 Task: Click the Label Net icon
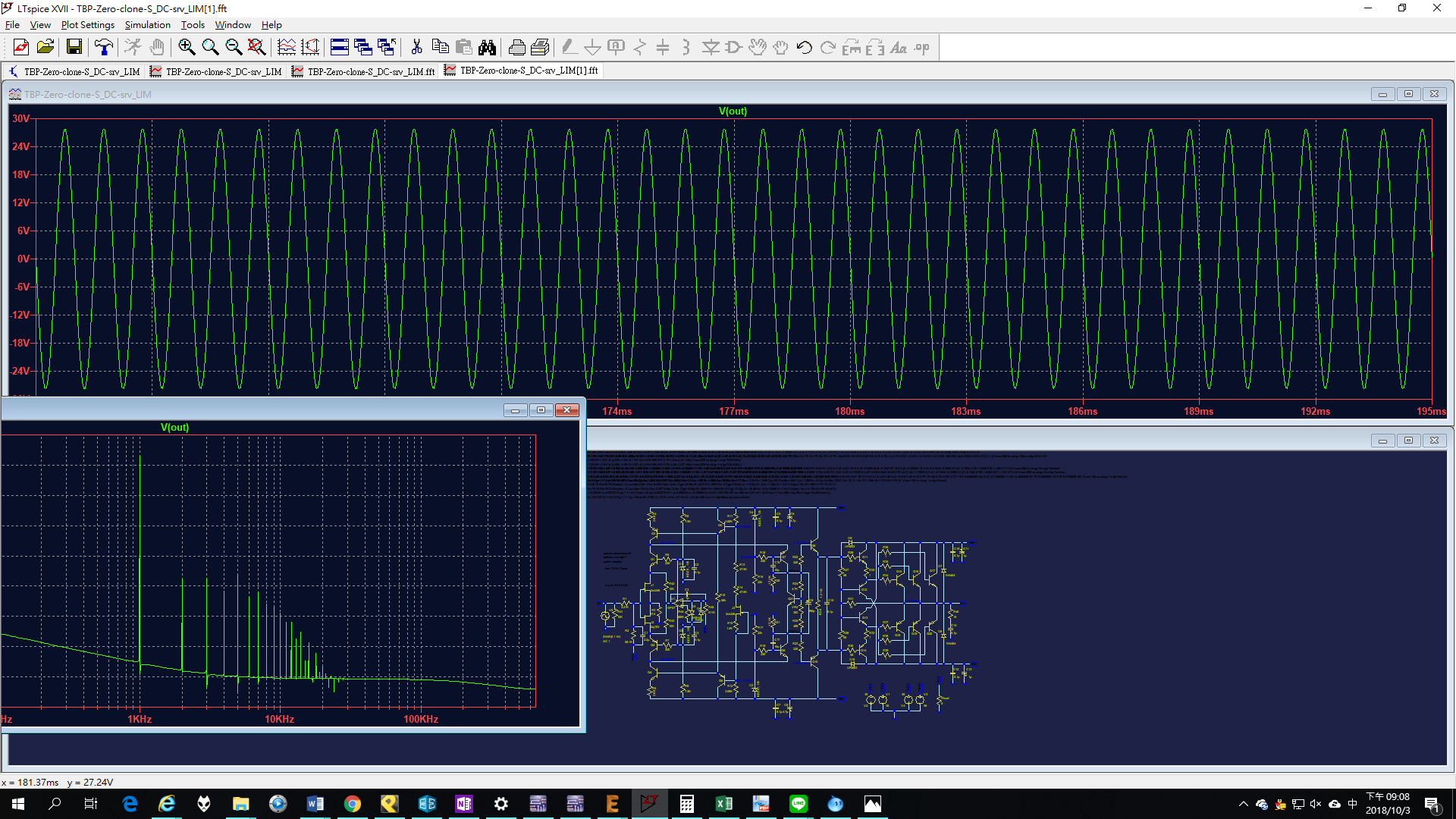pyautogui.click(x=616, y=47)
